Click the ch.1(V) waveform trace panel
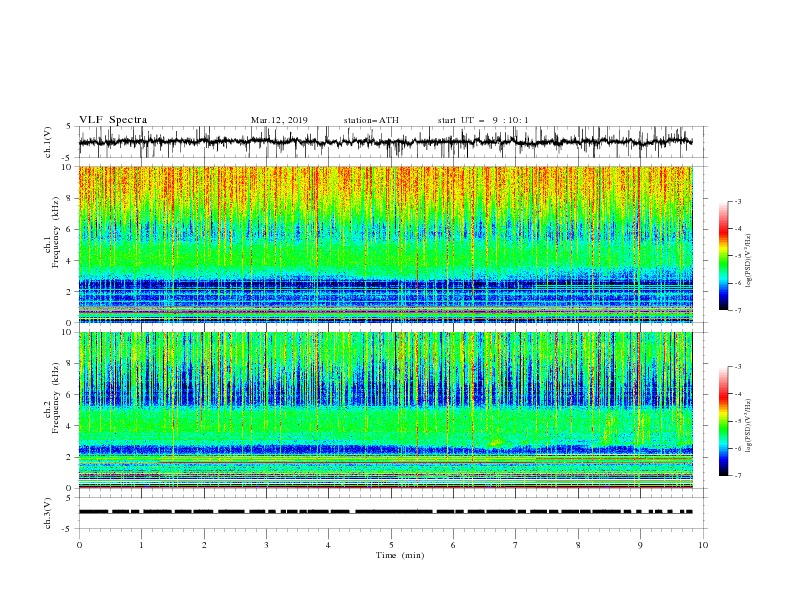 coord(391,142)
